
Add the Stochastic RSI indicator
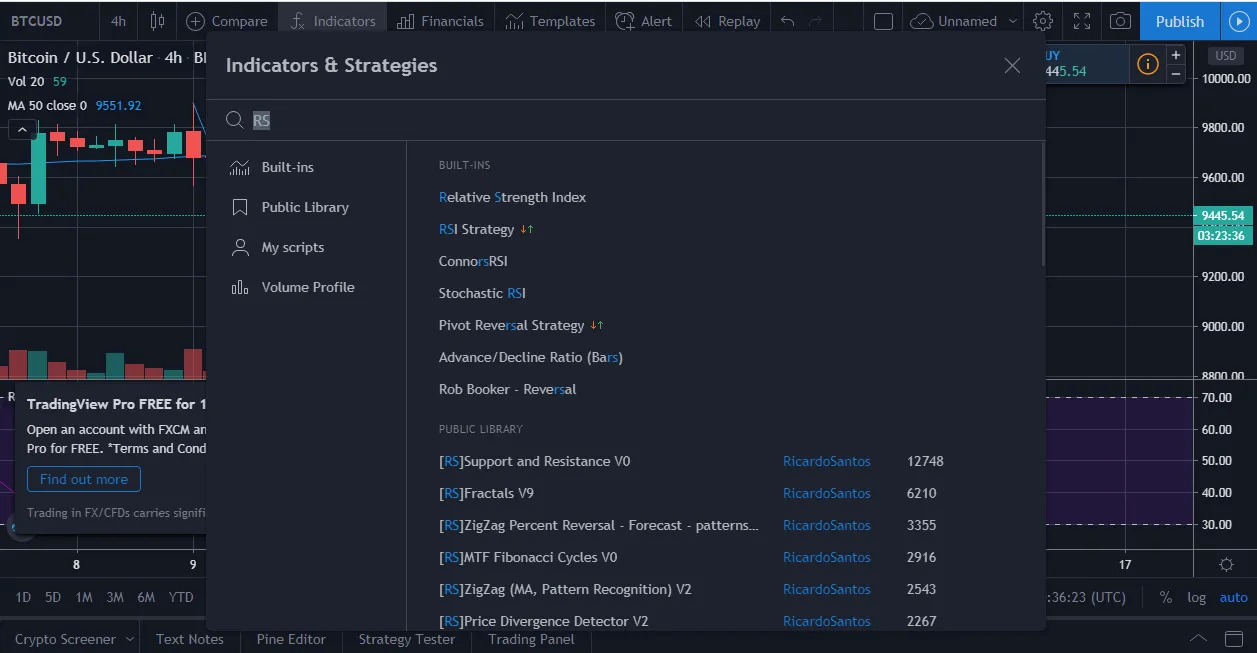[482, 293]
